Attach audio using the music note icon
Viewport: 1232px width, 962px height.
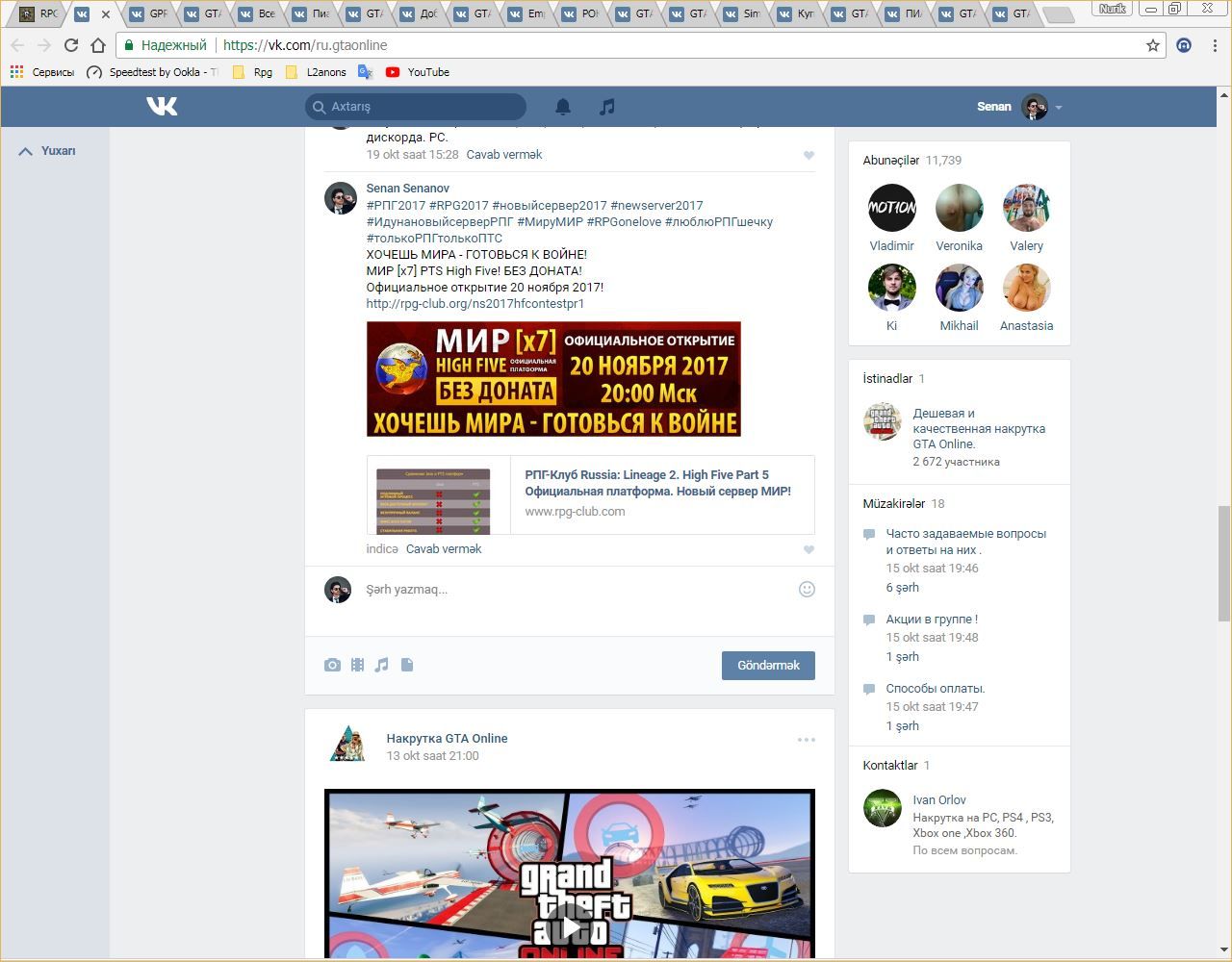click(382, 665)
